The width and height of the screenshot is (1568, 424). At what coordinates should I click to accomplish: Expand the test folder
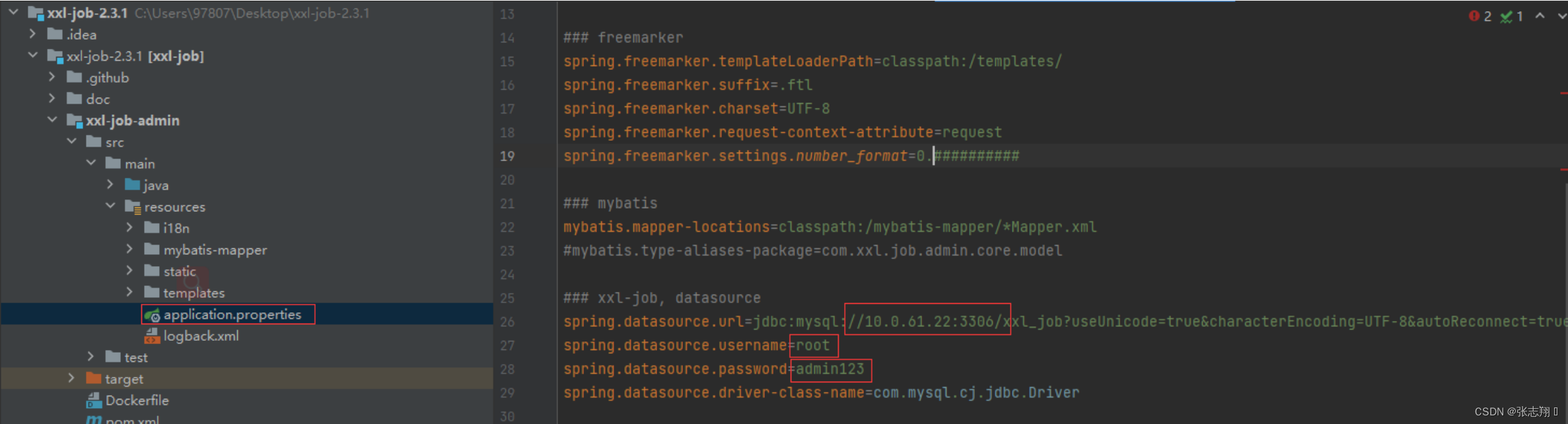click(90, 357)
